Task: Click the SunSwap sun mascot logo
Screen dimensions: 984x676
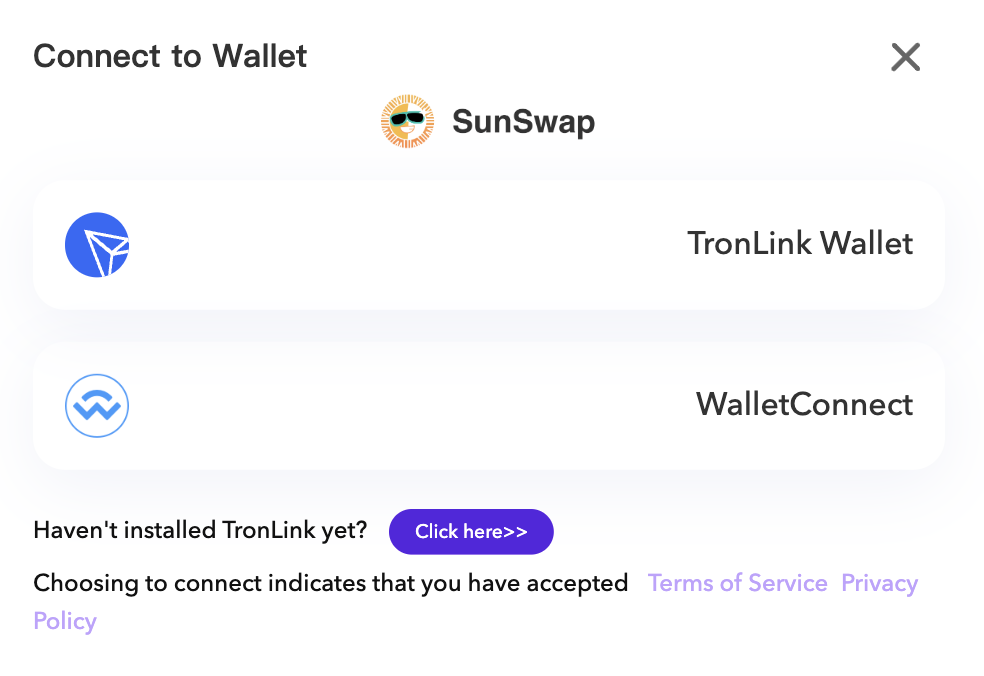Action: point(407,121)
